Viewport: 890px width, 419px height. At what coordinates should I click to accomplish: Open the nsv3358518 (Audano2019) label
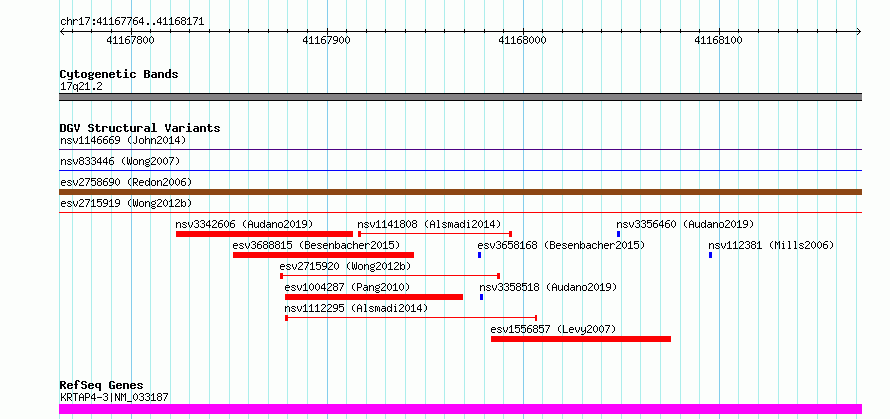pos(548,287)
